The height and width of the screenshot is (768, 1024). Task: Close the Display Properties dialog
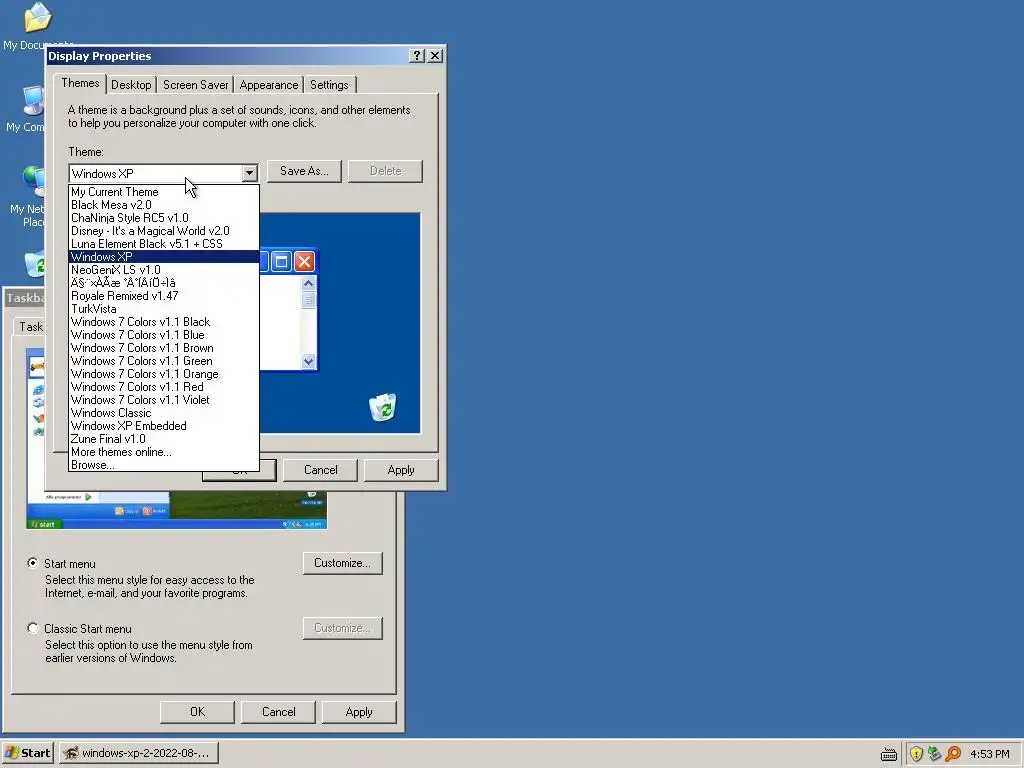point(435,56)
